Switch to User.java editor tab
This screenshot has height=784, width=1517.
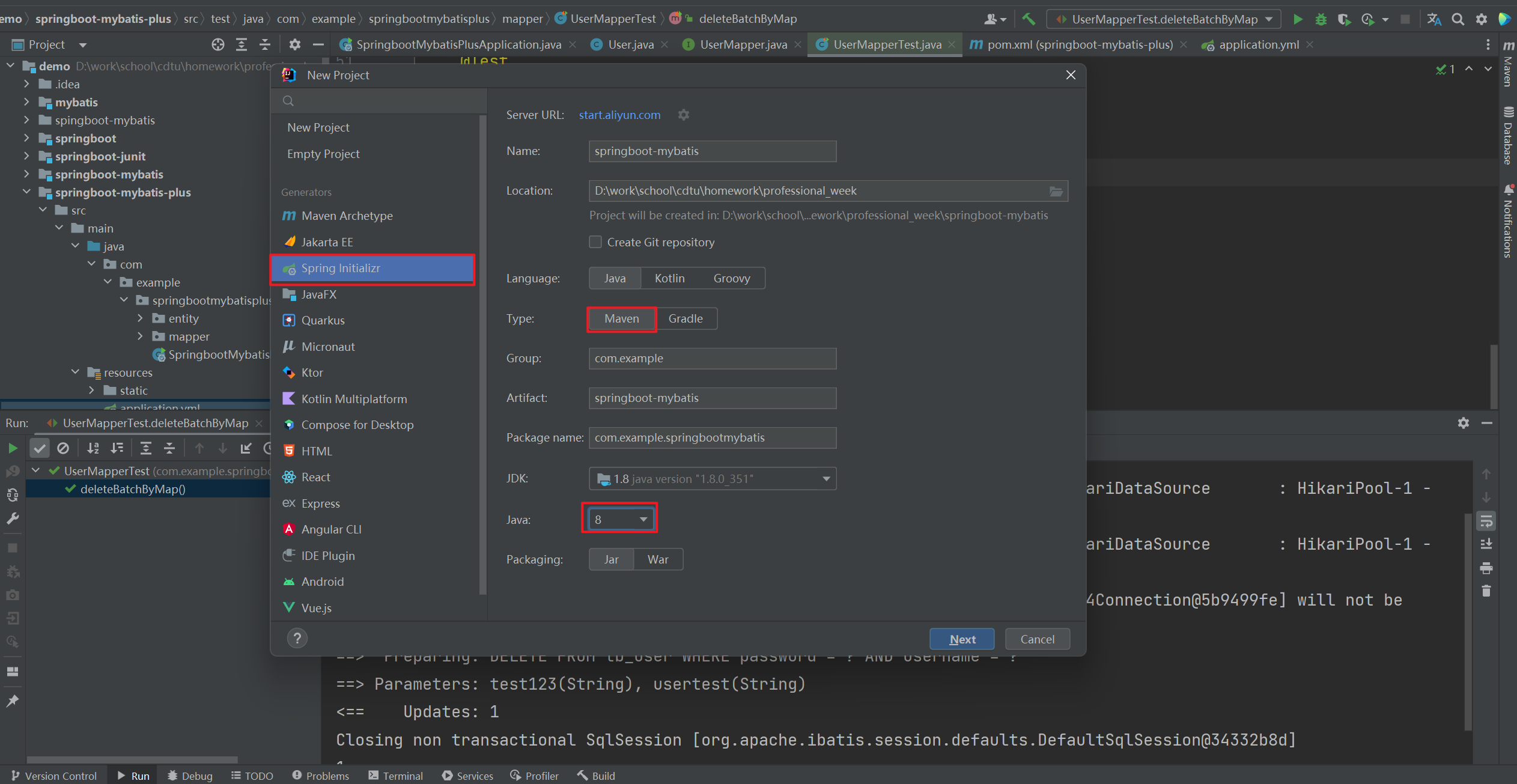pyautogui.click(x=630, y=44)
